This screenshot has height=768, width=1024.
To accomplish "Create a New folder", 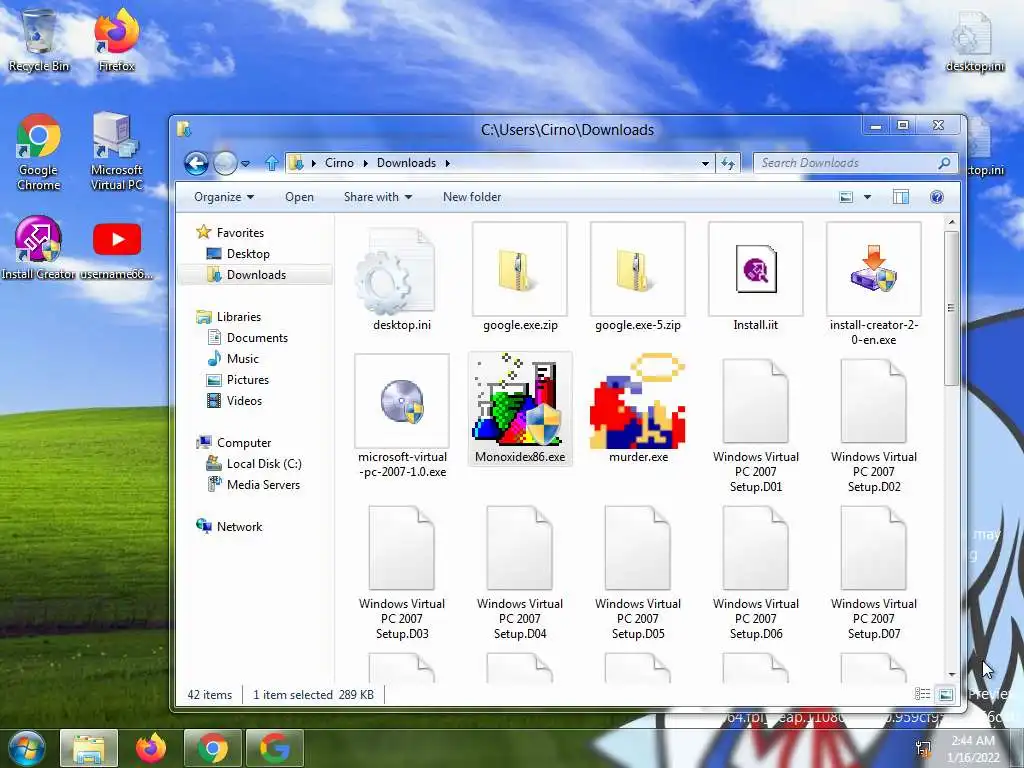I will [472, 197].
